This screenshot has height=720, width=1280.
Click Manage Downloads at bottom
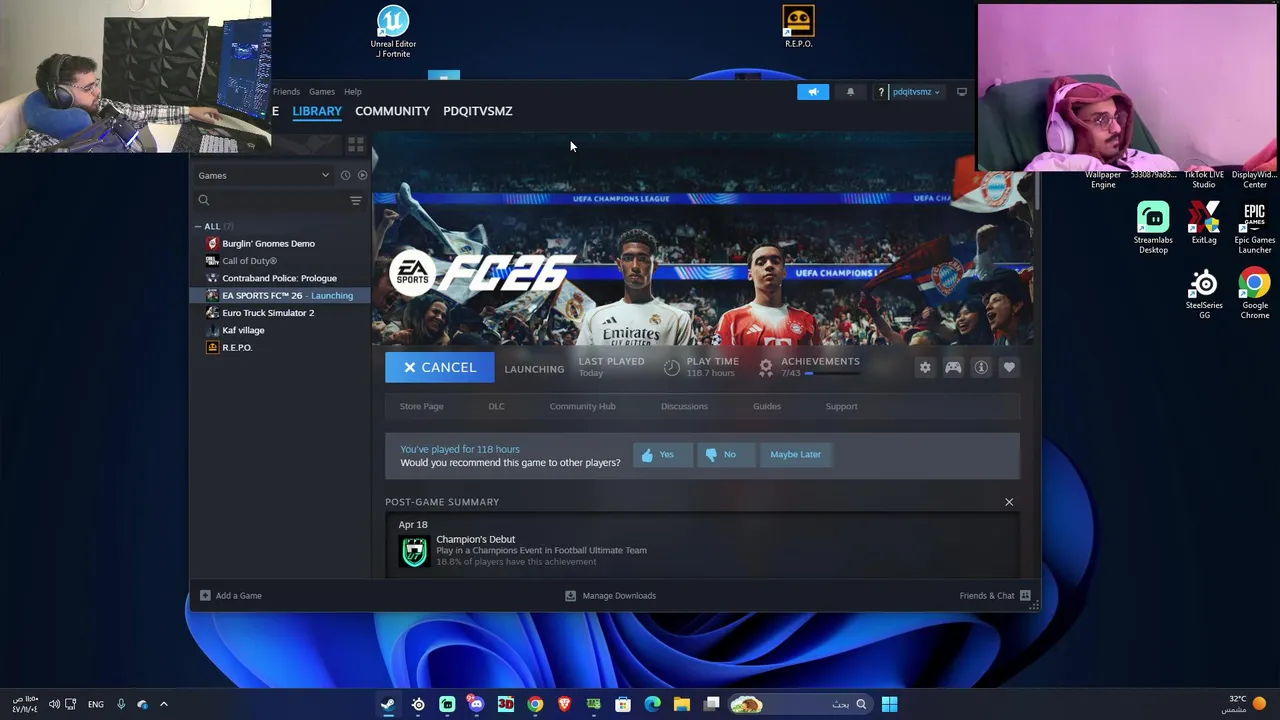tap(610, 595)
